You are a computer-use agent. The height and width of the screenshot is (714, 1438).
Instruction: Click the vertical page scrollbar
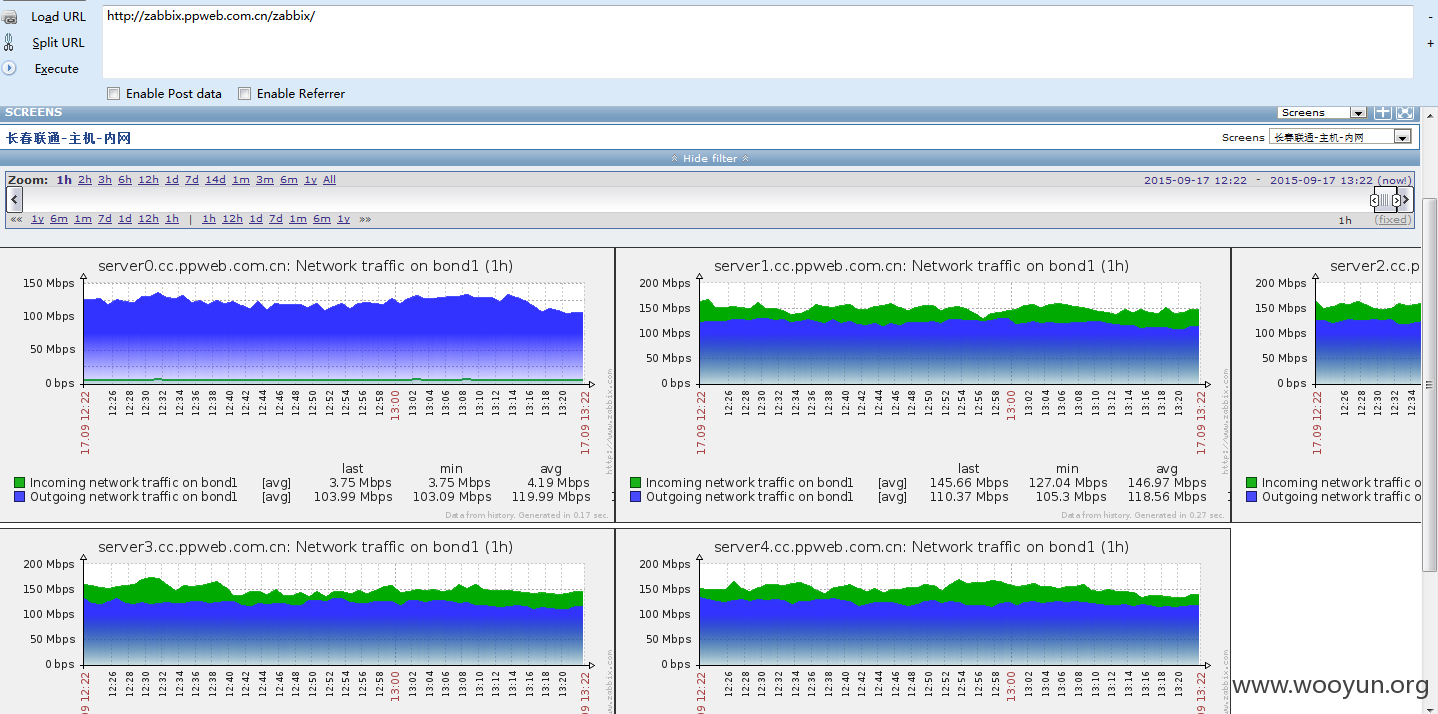click(x=1429, y=385)
